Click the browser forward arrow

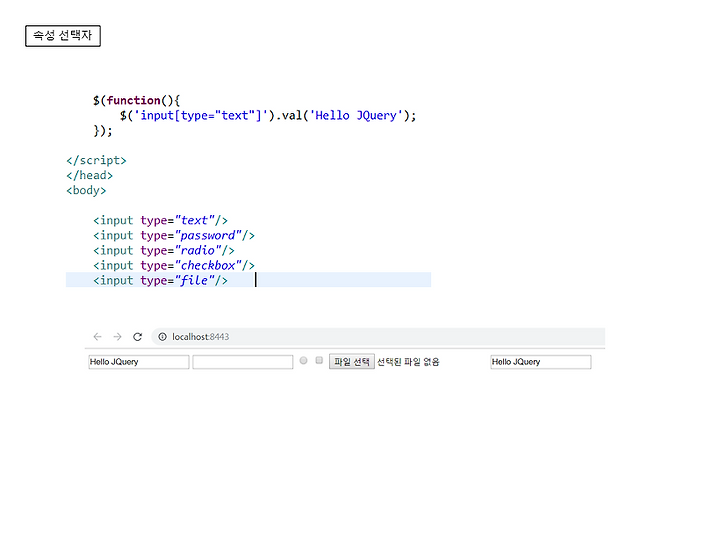coord(118,337)
